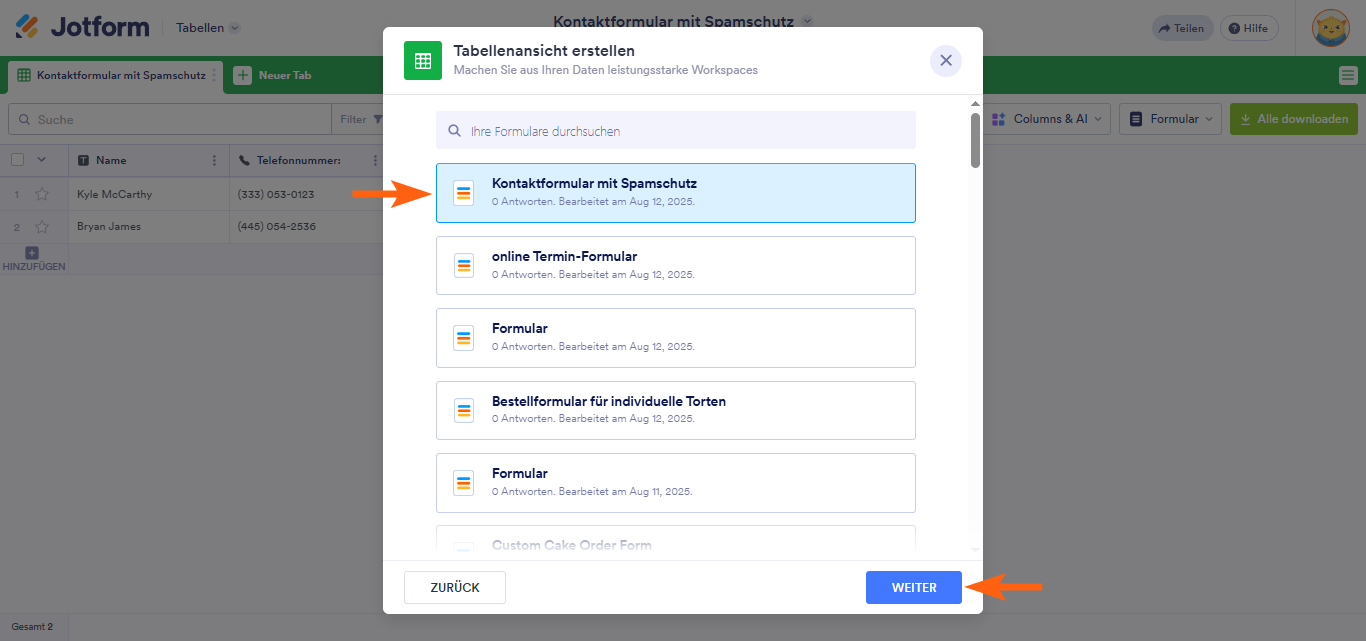This screenshot has height=641, width=1366.
Task: Open the user avatar menu
Action: point(1331,28)
